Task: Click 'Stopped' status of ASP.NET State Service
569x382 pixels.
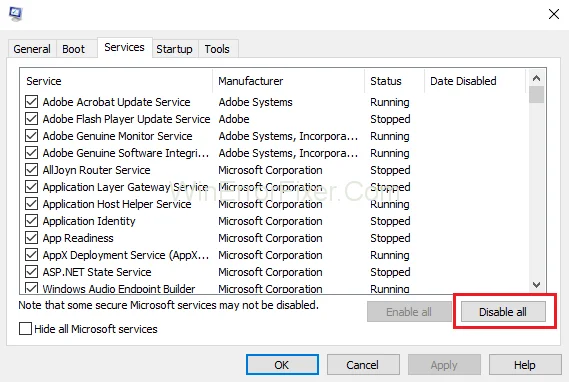Action: tap(390, 272)
